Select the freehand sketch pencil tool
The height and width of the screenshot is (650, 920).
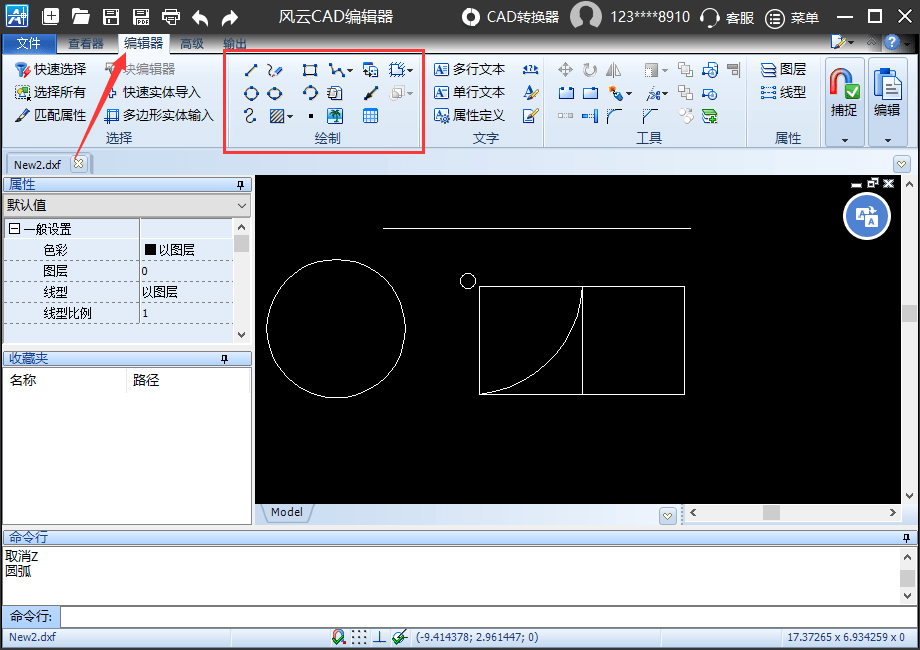click(274, 70)
